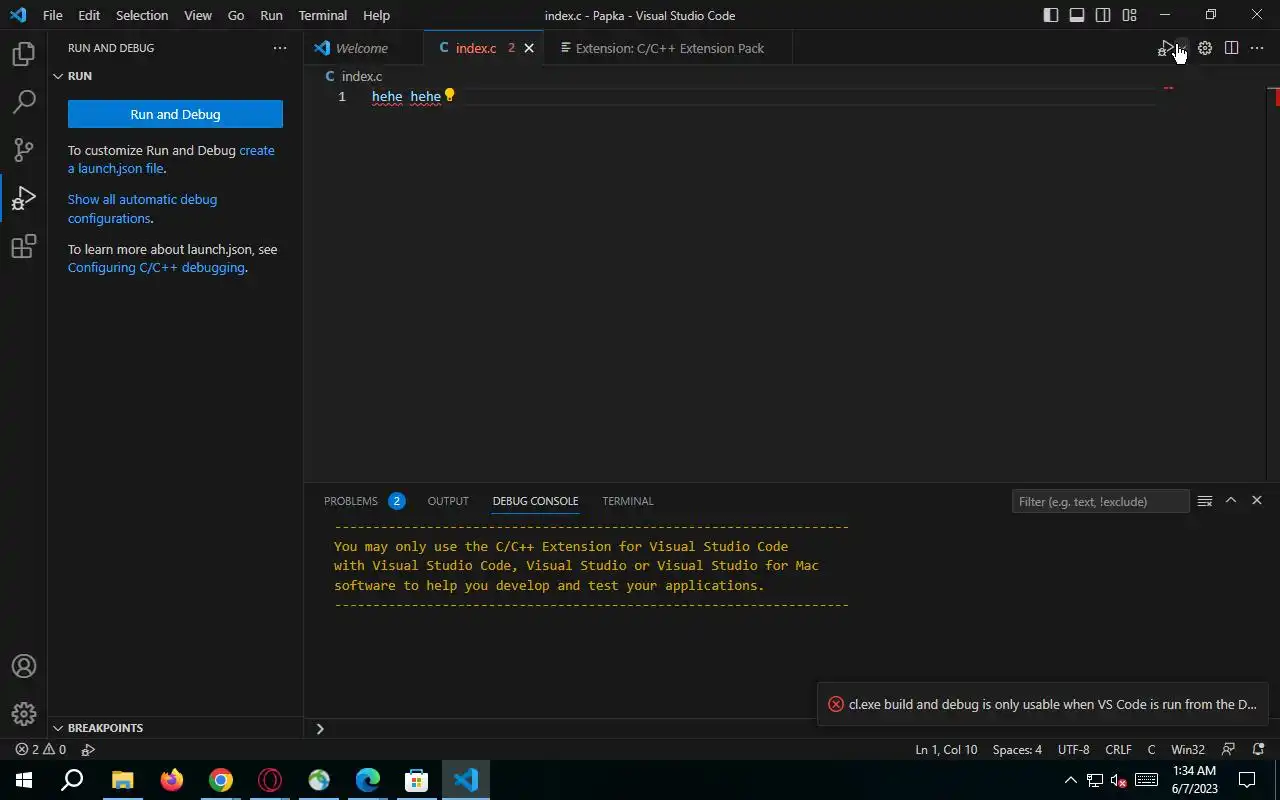Viewport: 1280px width, 800px height.
Task: Open the Accounts menu icon
Action: click(x=23, y=666)
